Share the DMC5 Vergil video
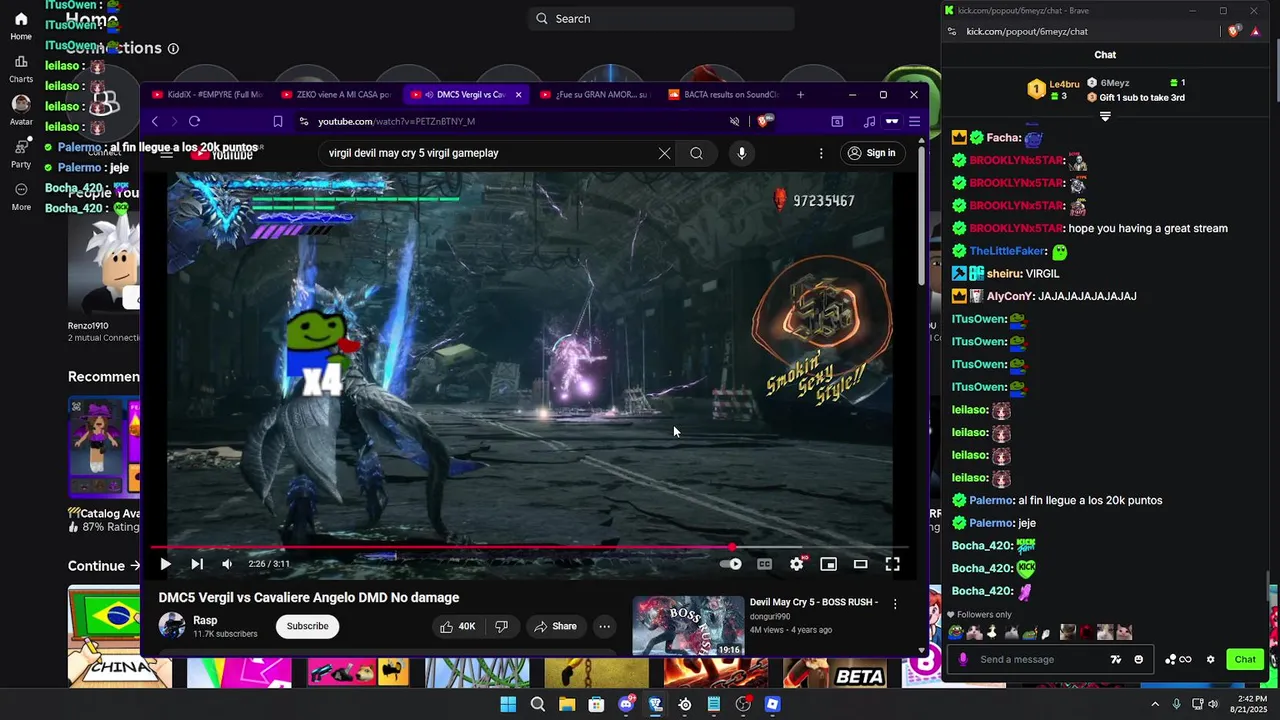 pos(555,626)
